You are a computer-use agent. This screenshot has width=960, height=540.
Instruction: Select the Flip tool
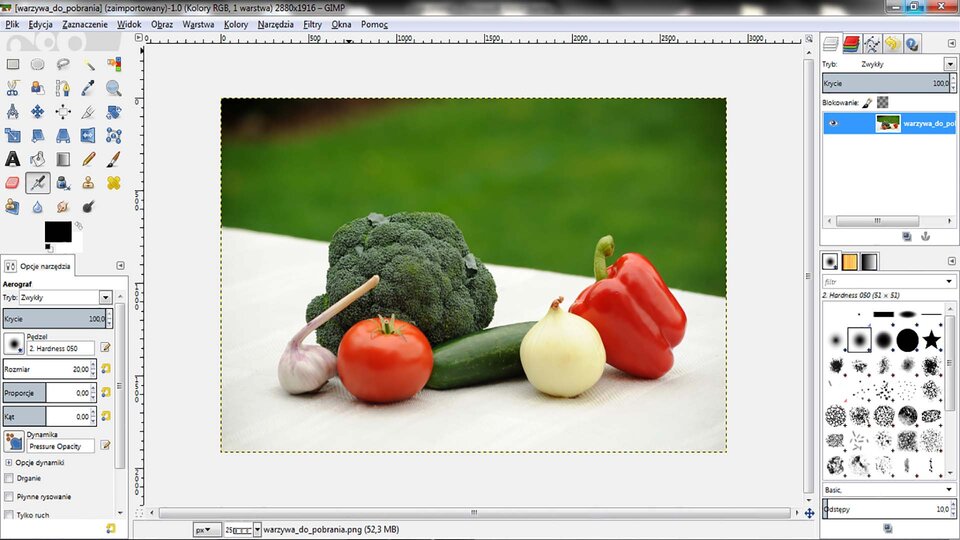tap(88, 135)
